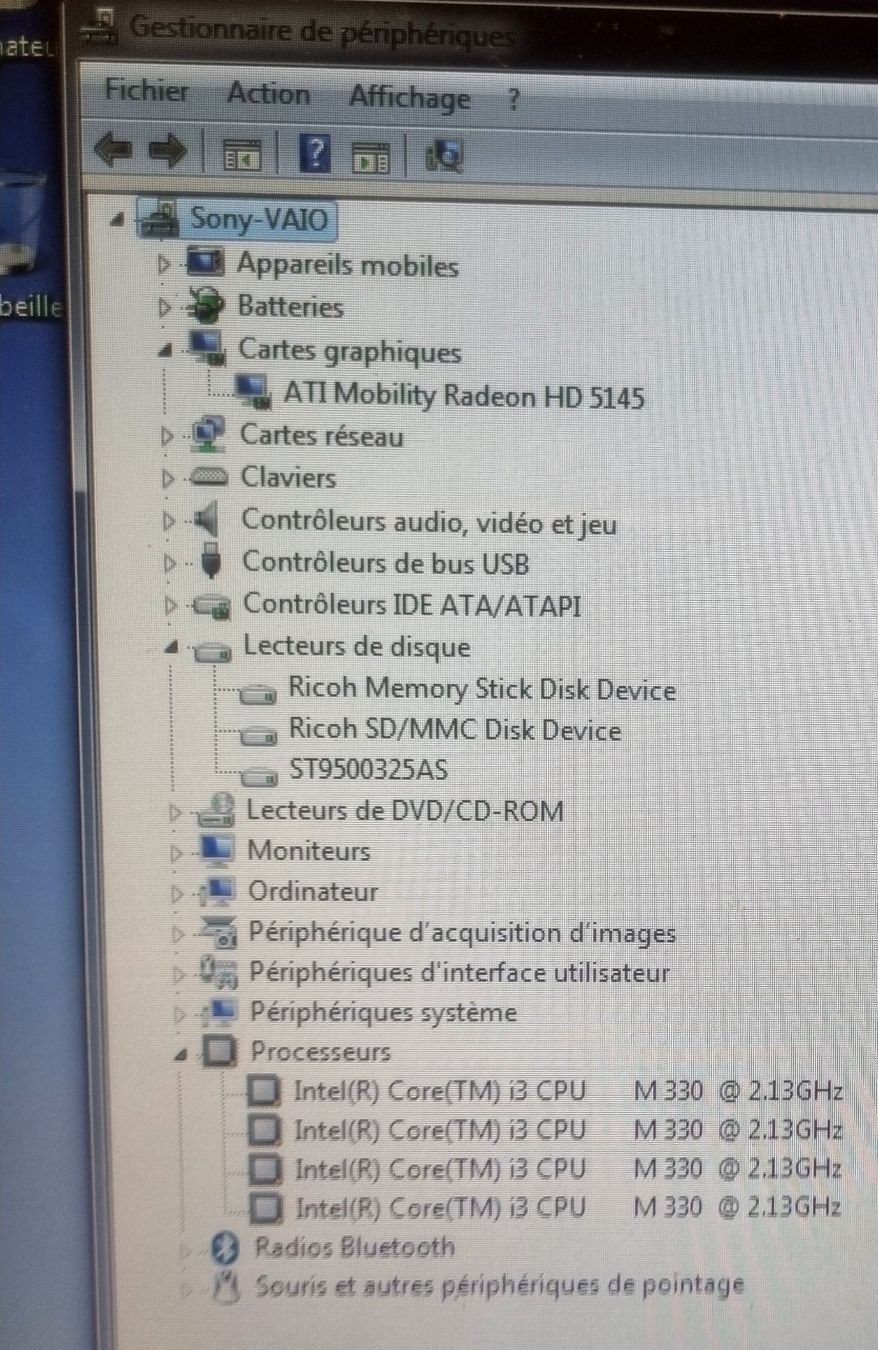878x1350 pixels.
Task: Click the Ricoh Memory Stick drive icon
Action: 258,693
